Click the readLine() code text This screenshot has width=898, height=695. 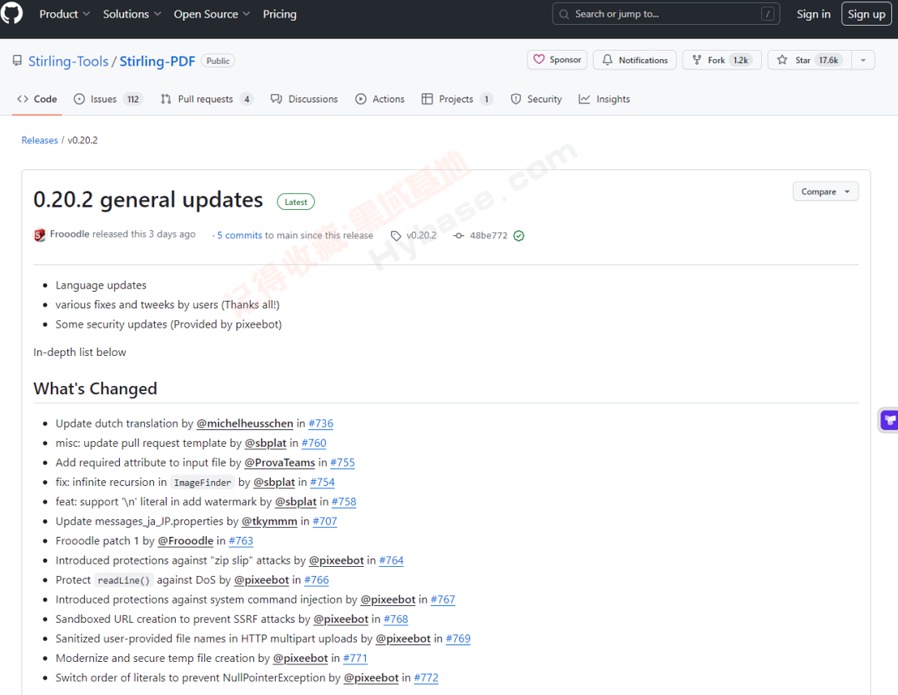pos(124,580)
